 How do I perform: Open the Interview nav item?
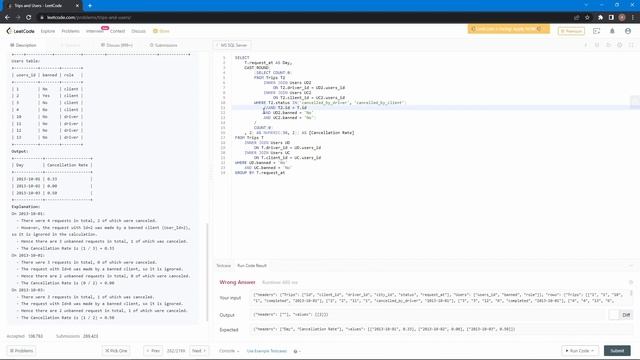(x=94, y=31)
